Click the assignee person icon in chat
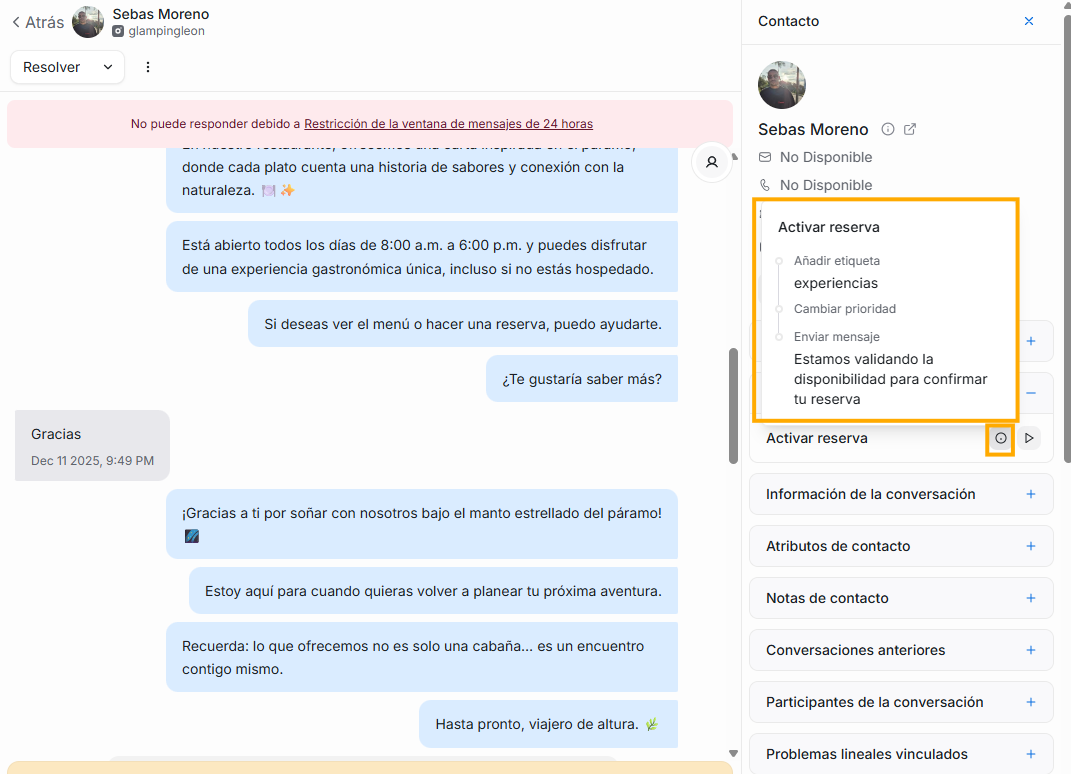This screenshot has width=1071, height=774. click(x=712, y=161)
